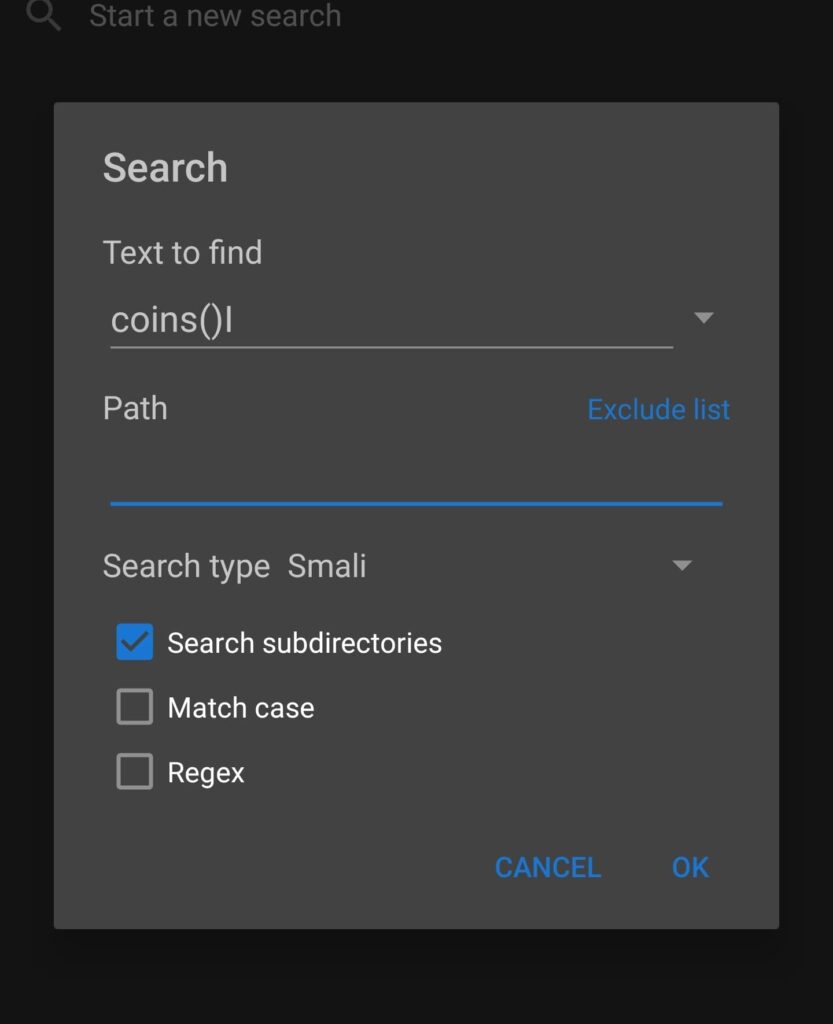
Task: Uncheck the Search subdirectories checkbox
Action: tap(135, 642)
